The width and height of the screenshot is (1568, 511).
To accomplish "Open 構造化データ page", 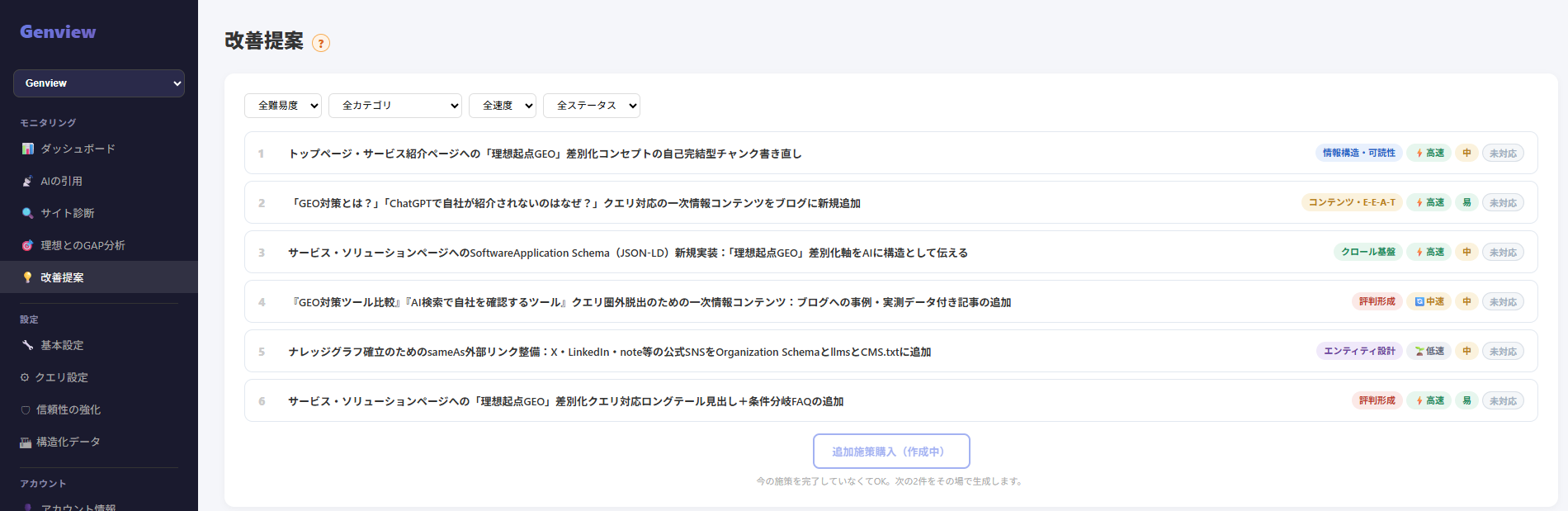I will coord(99,442).
